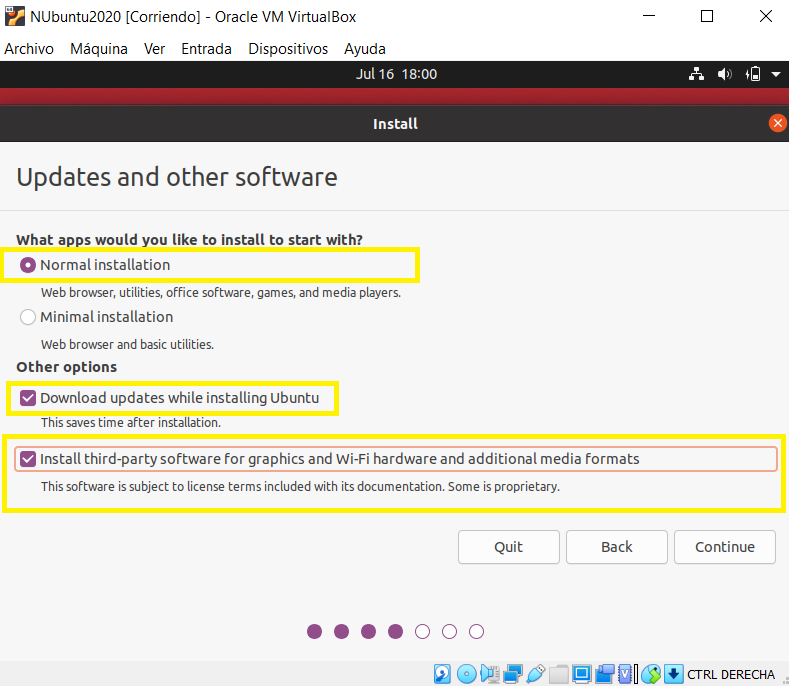Viewport: 791px width, 686px height.
Task: Click the shared folders icon in VirtualBox status bar
Action: point(558,674)
